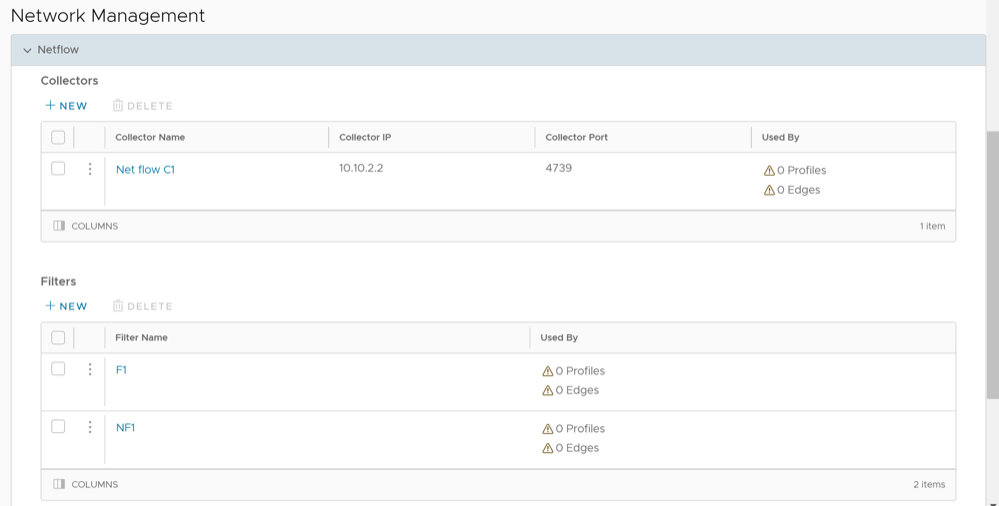The width and height of the screenshot is (999, 506).
Task: Open the three-dot menu for filter NF1
Action: click(x=90, y=427)
